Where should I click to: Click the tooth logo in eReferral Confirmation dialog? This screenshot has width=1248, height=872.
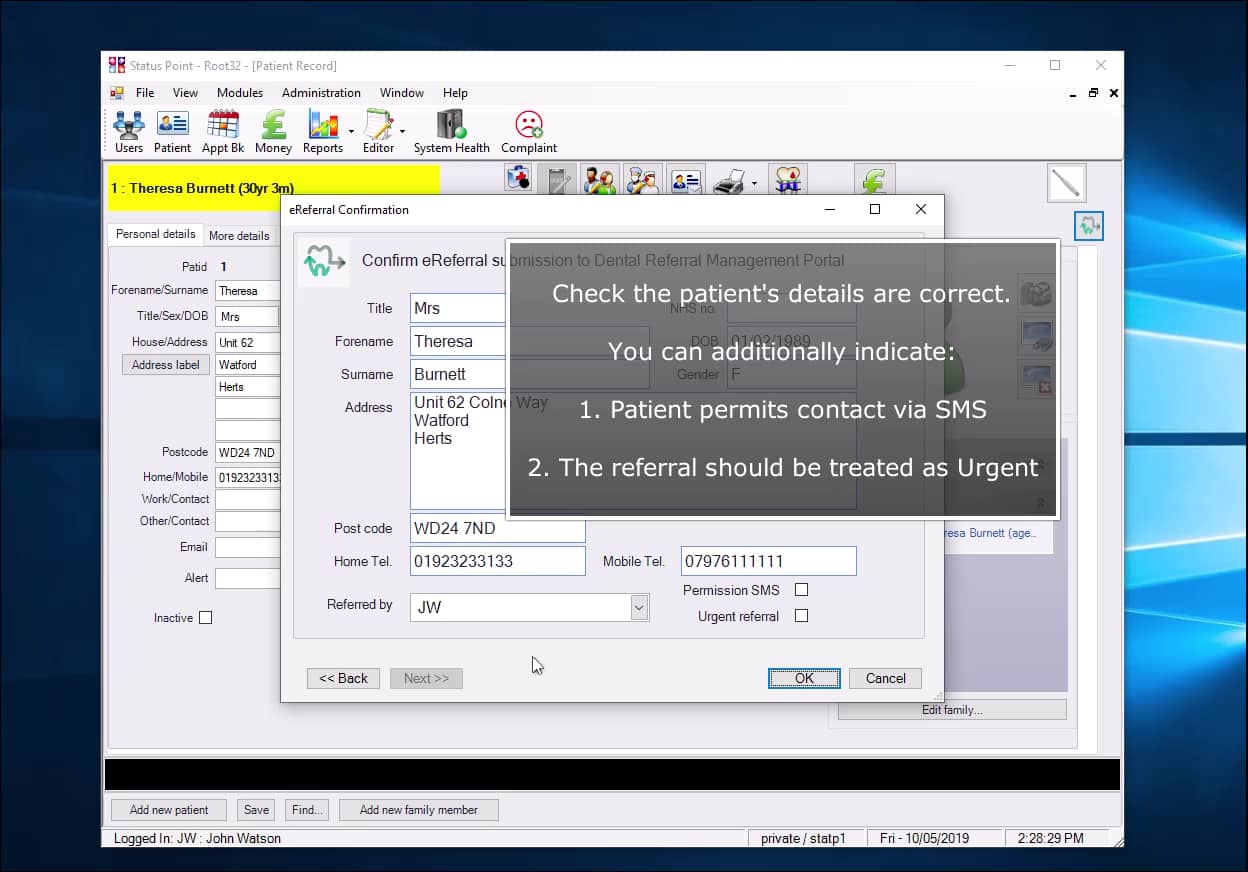324,262
